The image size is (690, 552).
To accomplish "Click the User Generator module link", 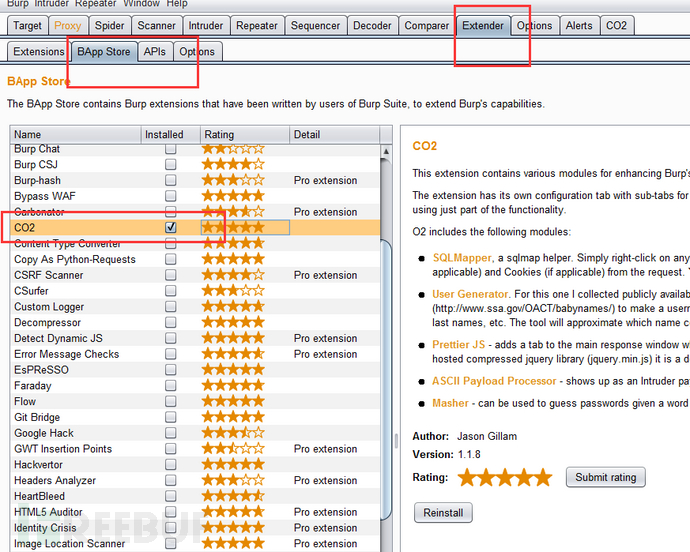I will 470,294.
